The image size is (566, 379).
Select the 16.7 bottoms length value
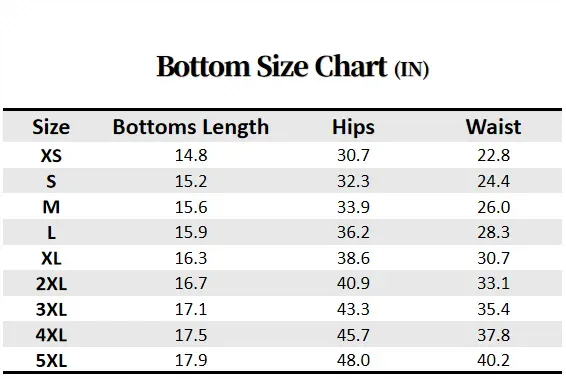pos(191,283)
